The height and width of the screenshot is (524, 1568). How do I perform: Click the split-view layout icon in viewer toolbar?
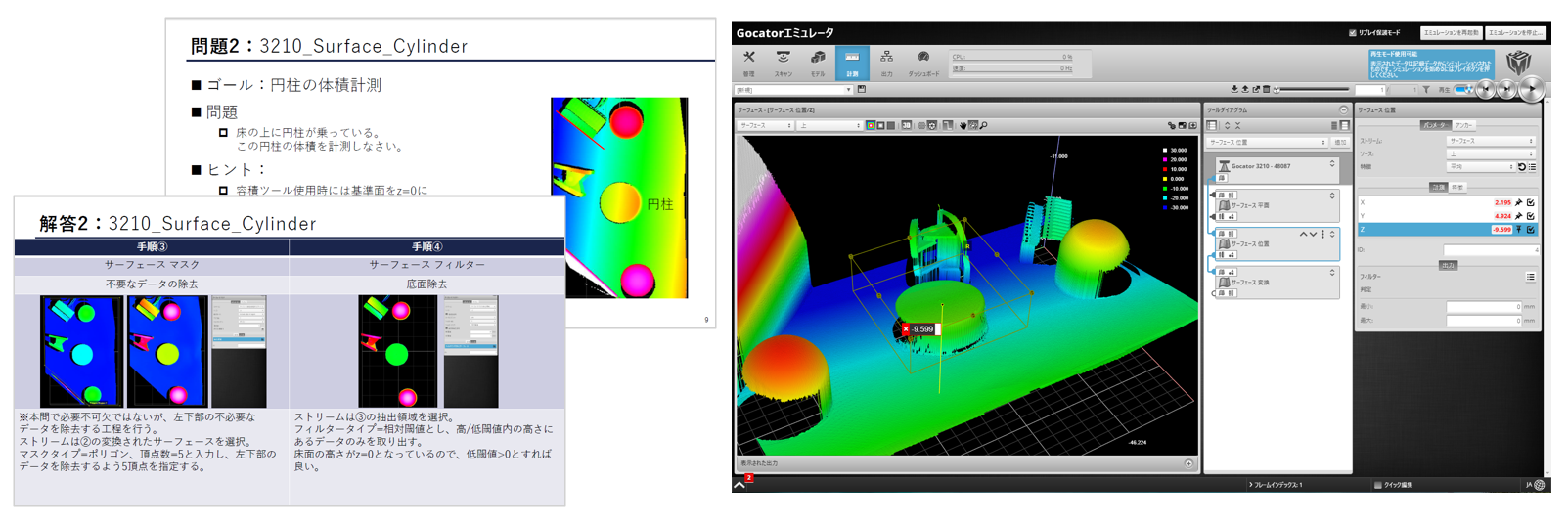tap(1182, 125)
